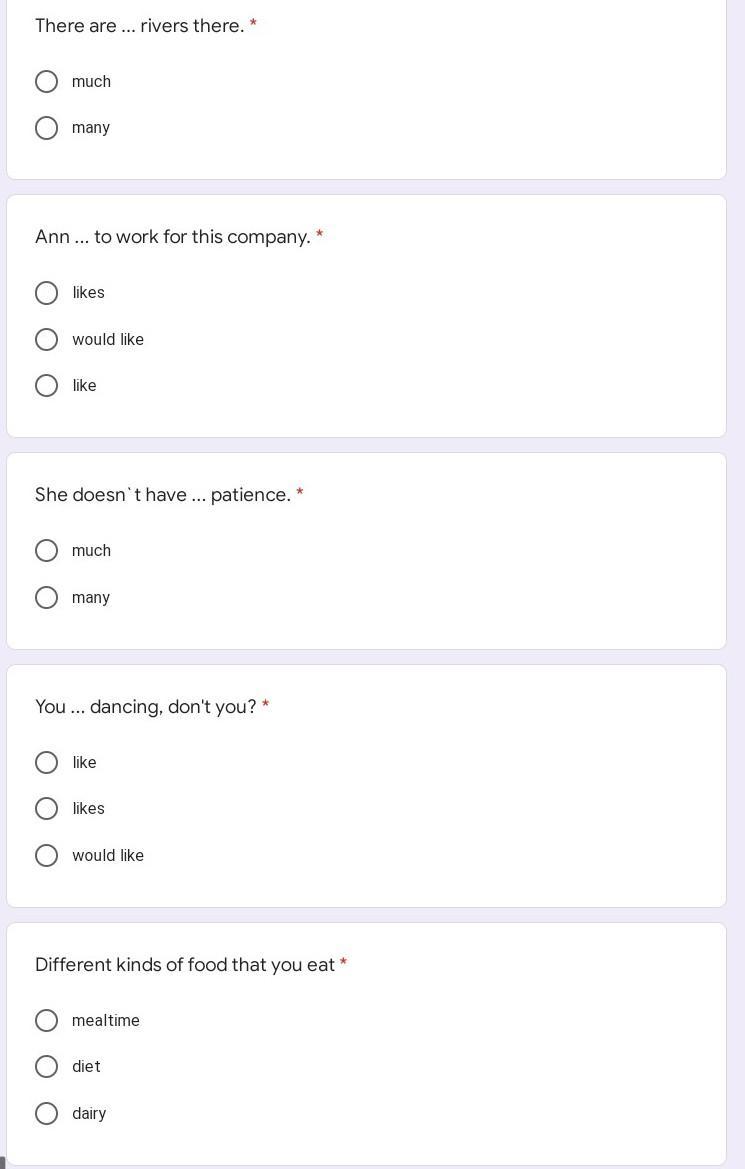This screenshot has height=1169, width=745.
Task: Click the red required asterisk on the rivers question
Action: 253,23
